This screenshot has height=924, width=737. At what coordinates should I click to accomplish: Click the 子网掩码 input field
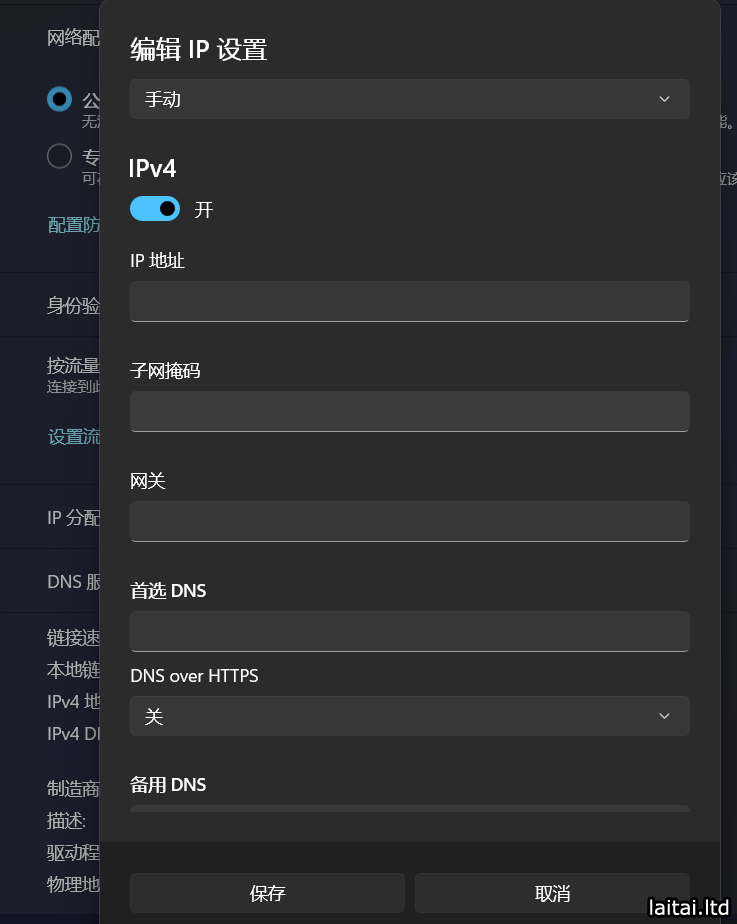click(x=410, y=411)
